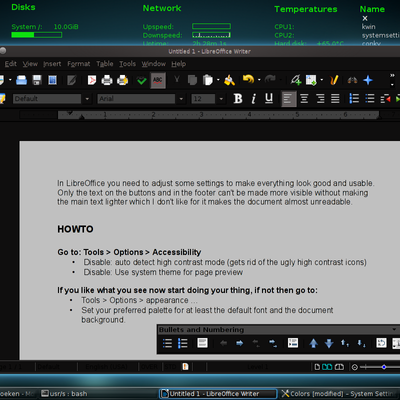Set Align Right paragraph alignment
400x400 pixels.
[320, 99]
